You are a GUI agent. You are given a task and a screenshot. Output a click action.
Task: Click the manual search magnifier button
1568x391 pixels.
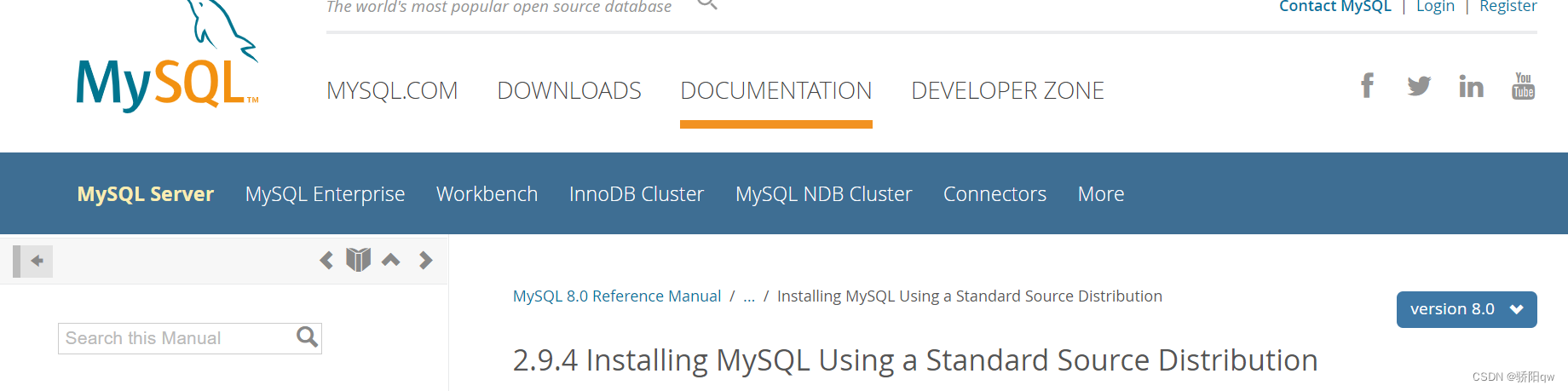(x=307, y=338)
